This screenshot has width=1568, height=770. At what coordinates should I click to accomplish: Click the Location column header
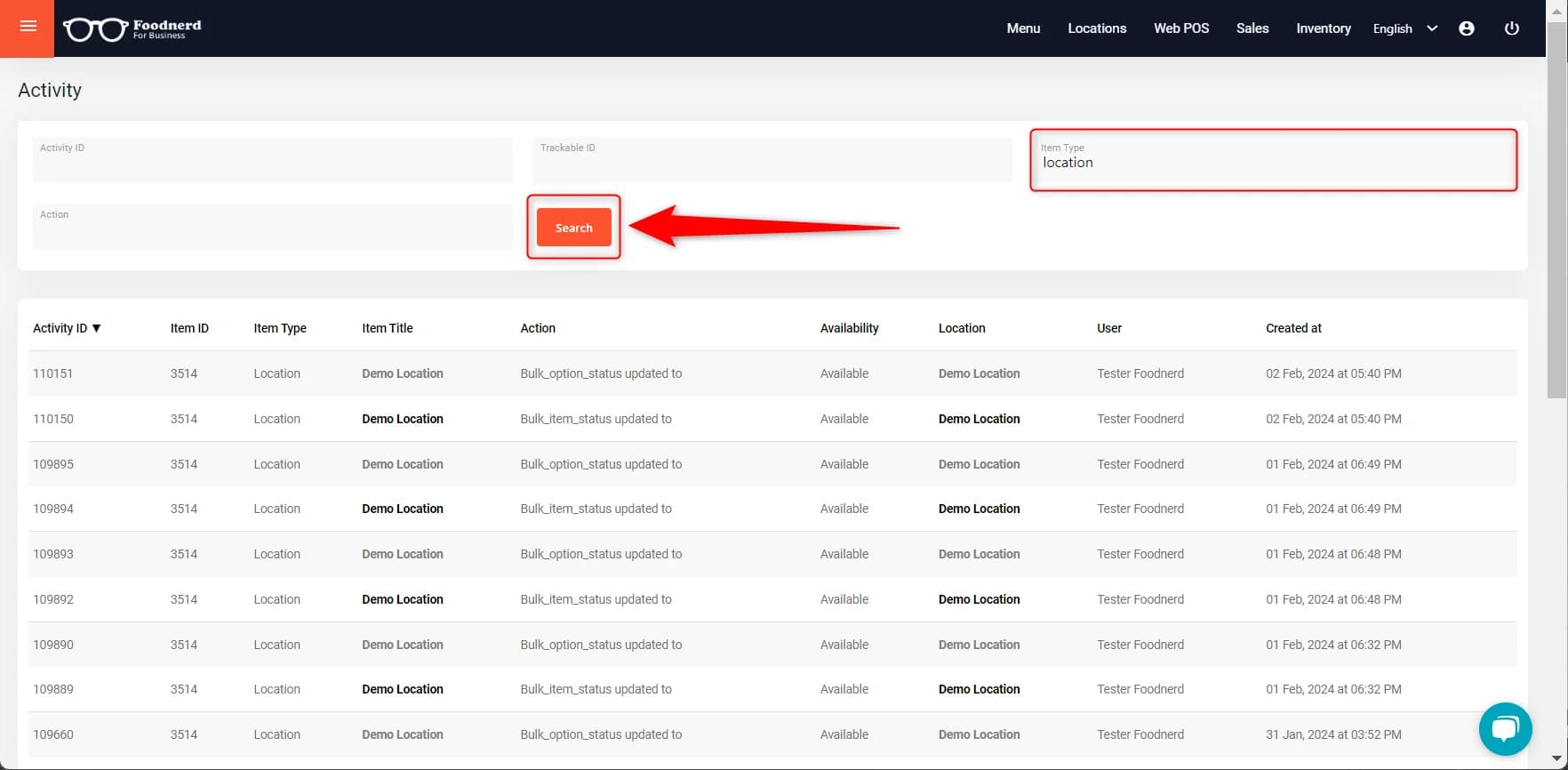pyautogui.click(x=962, y=328)
